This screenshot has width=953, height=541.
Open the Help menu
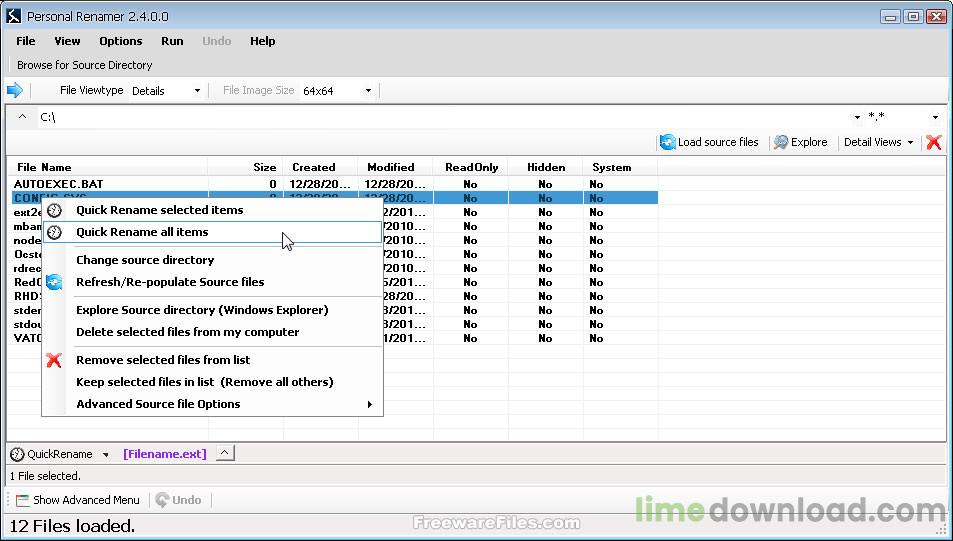(263, 41)
